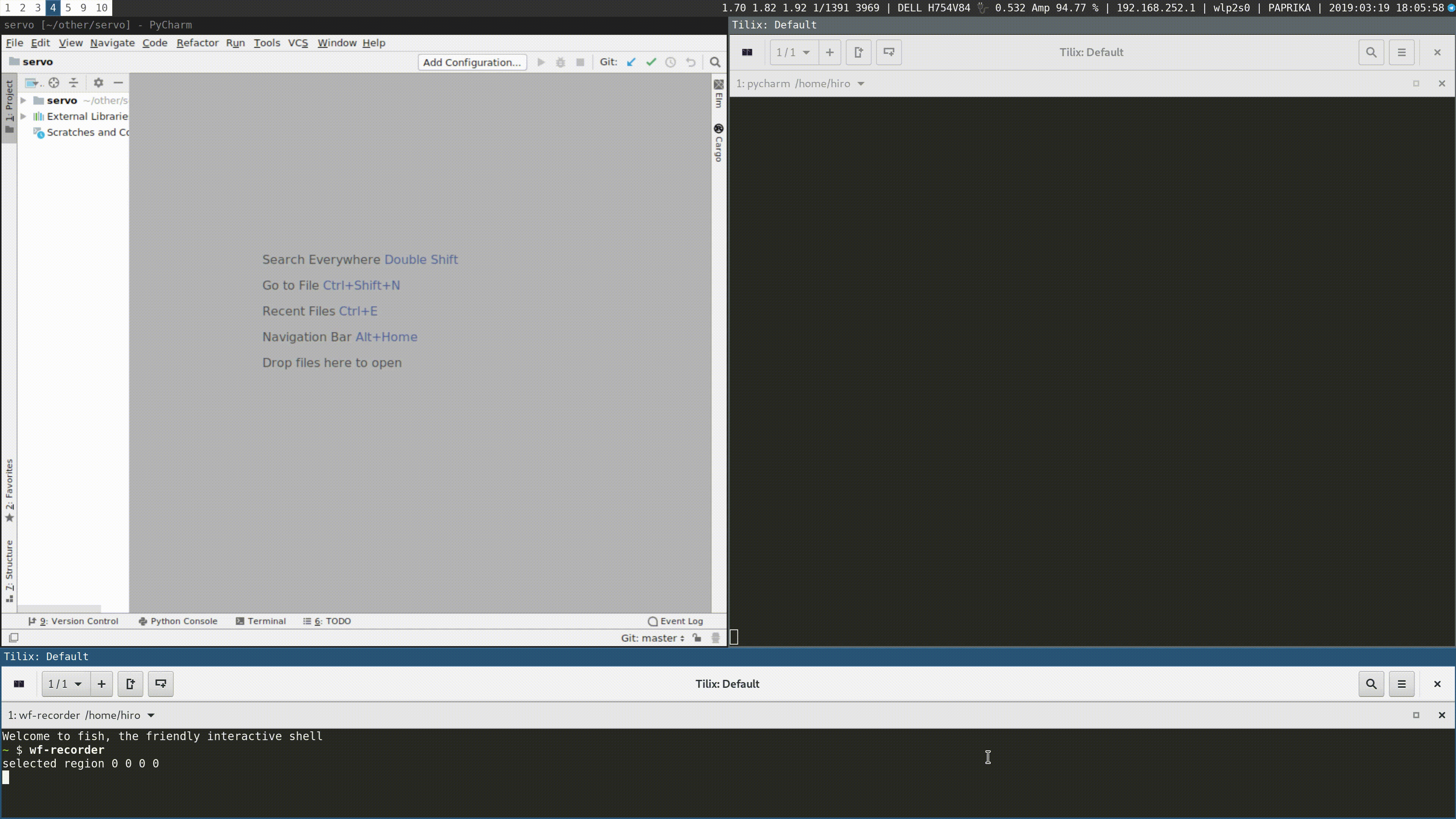Click the search icon in Tilix header bar
This screenshot has height=819, width=1456.
coord(1371,52)
